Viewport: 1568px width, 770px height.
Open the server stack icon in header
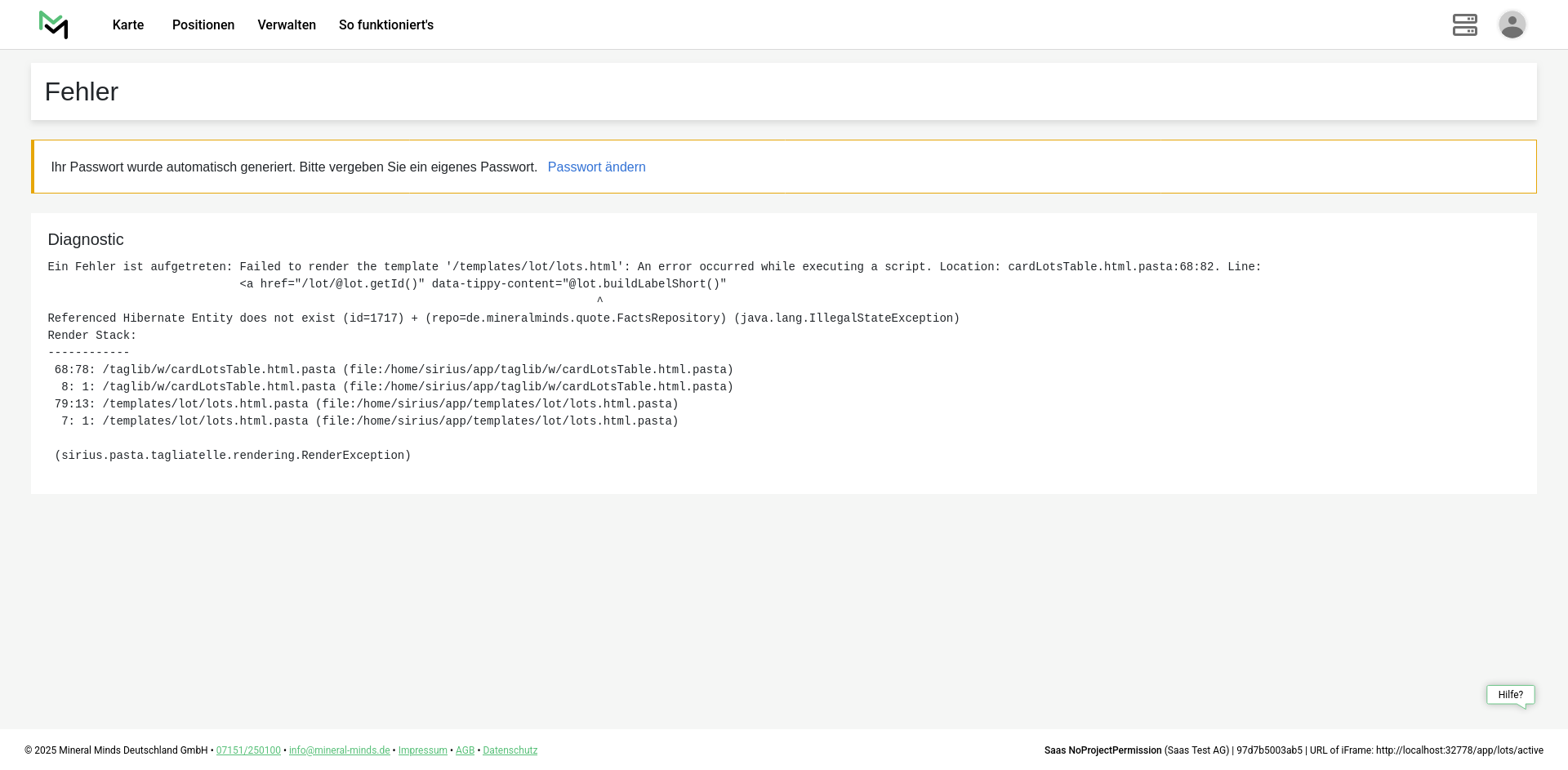pos(1464,25)
